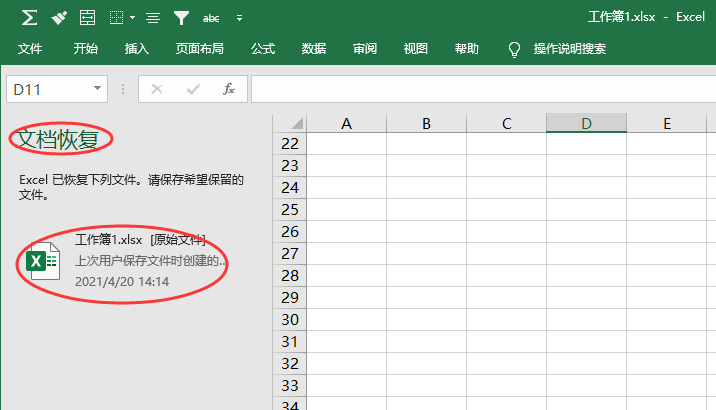
Task: Click the Insert Function fx button
Action: click(x=229, y=89)
